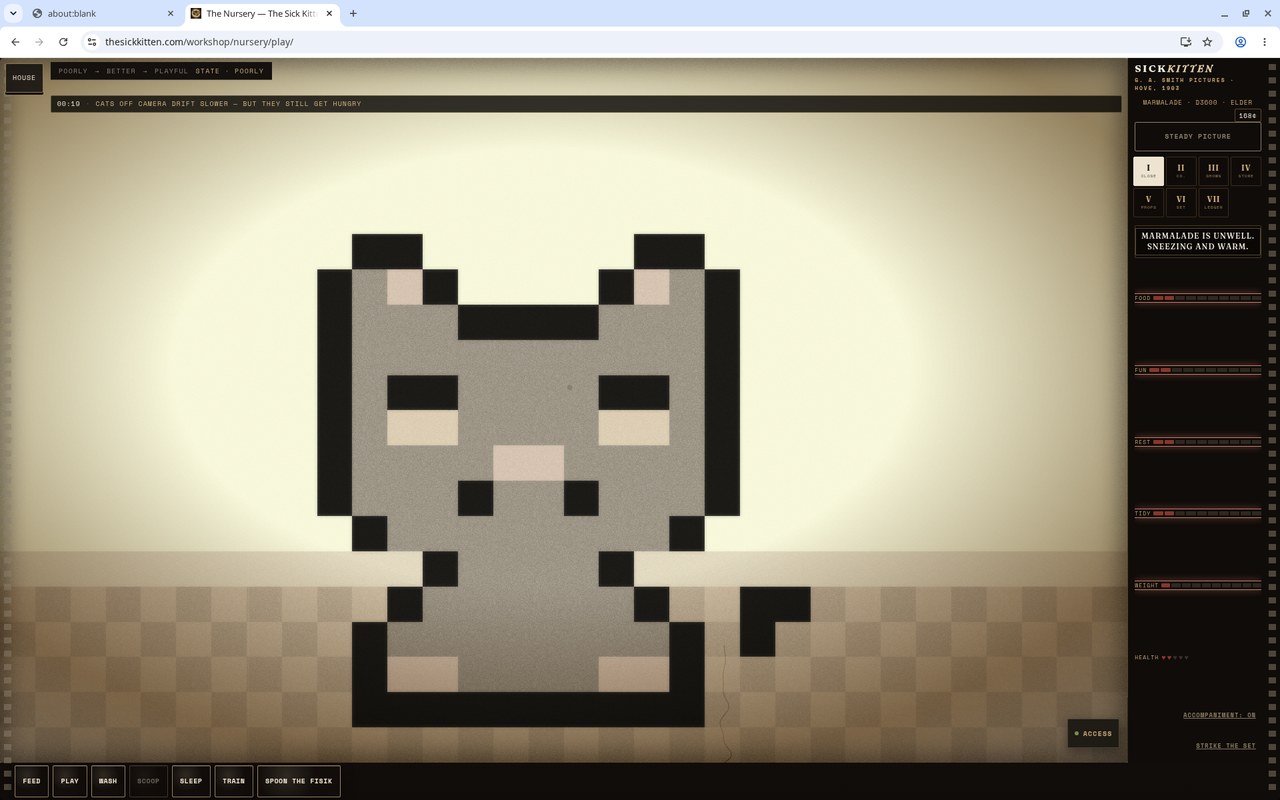
Task: Switch to the about:blank tab
Action: [103, 14]
